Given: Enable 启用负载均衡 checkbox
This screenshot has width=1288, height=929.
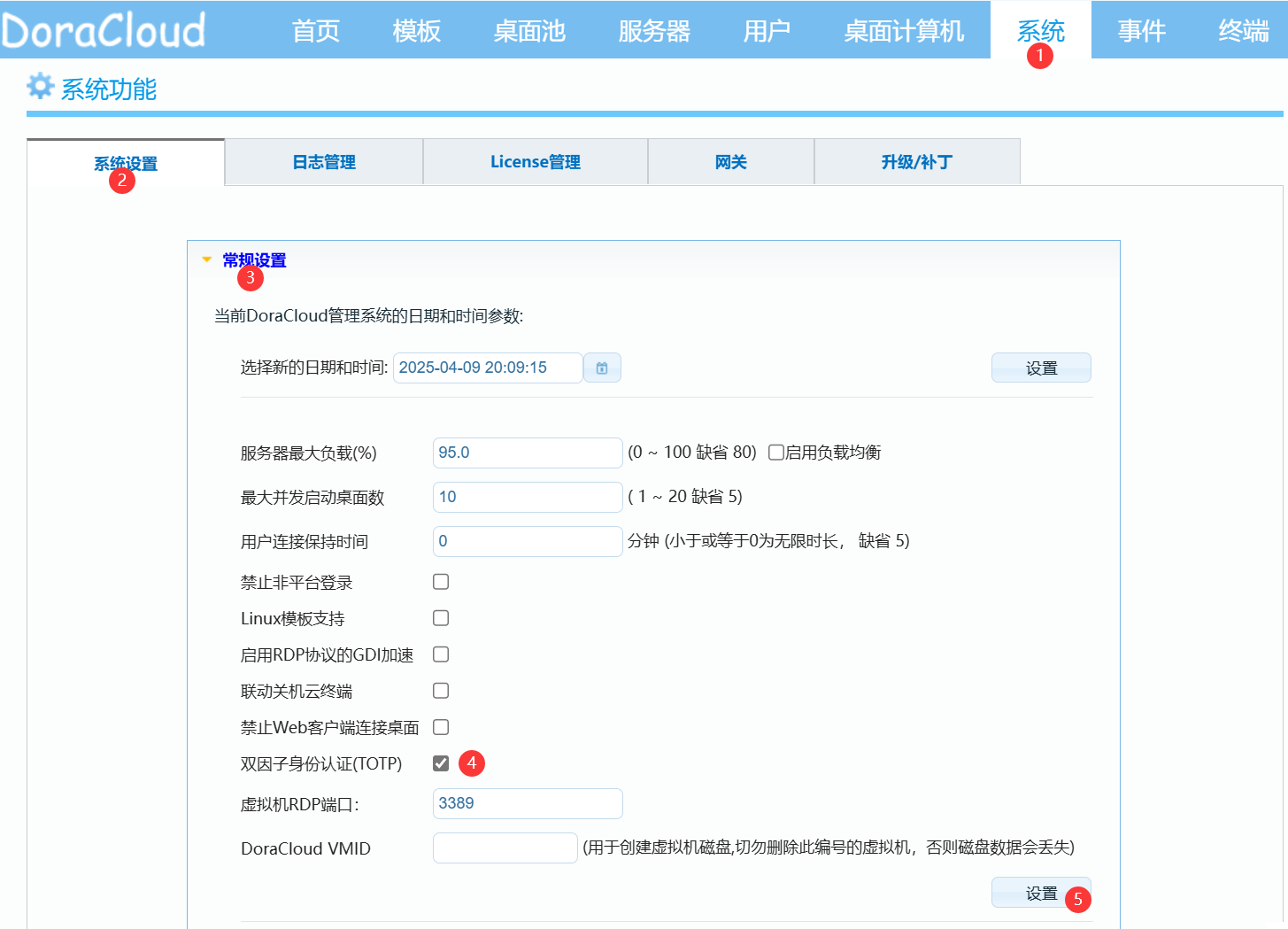Looking at the screenshot, I should point(776,453).
